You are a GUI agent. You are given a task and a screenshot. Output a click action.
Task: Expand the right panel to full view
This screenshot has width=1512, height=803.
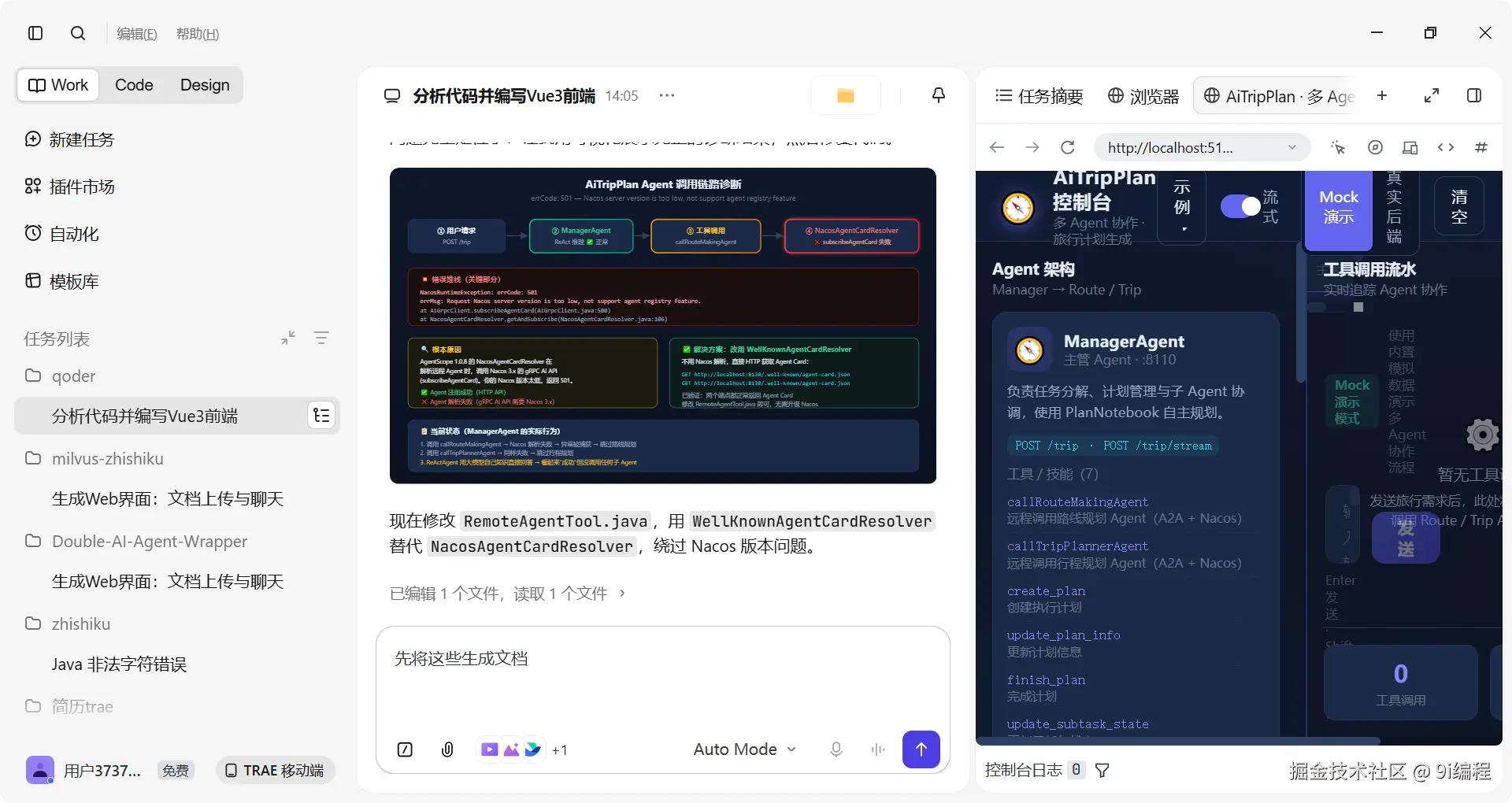point(1432,95)
